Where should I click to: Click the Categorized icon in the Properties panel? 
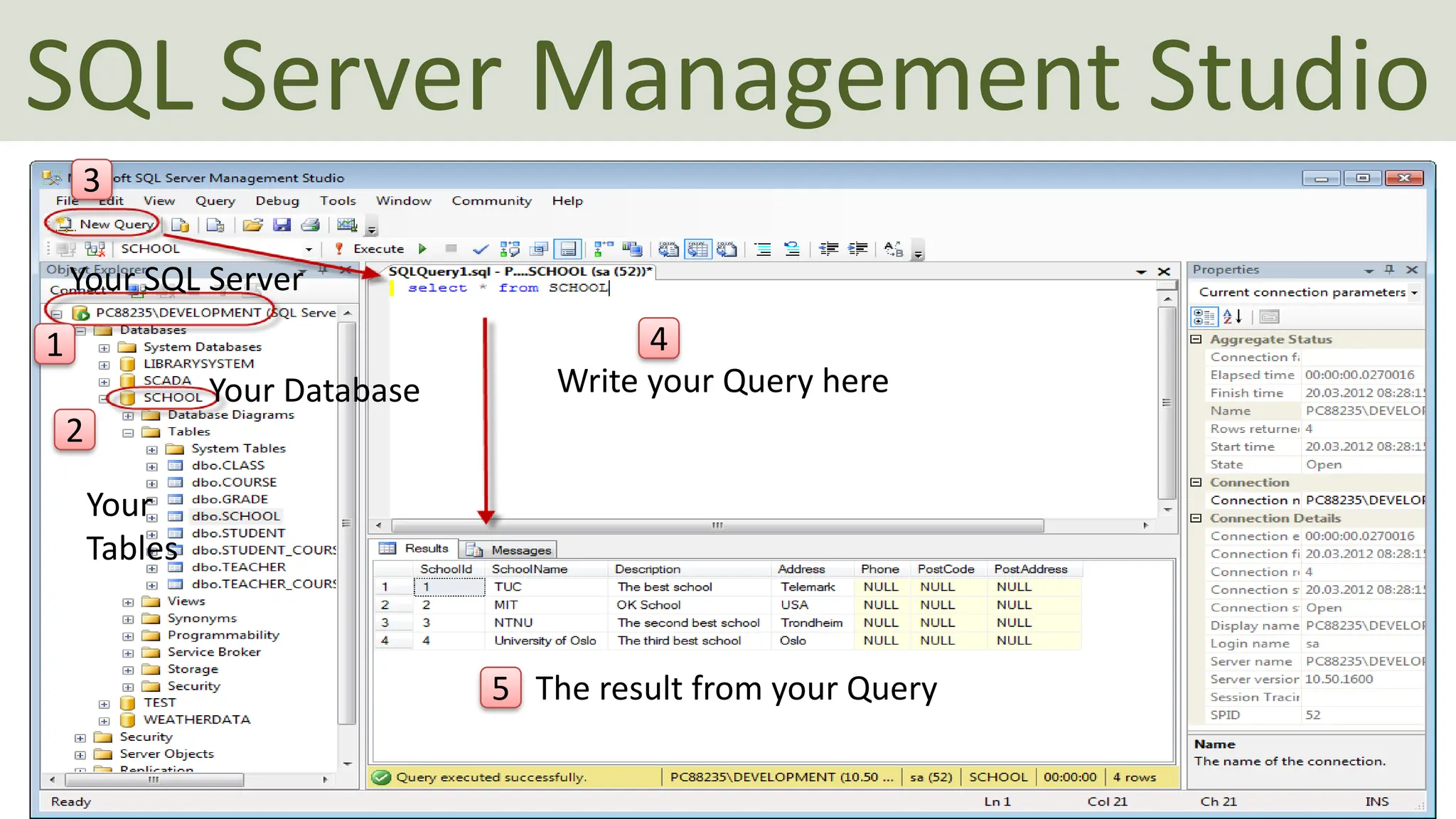[1204, 316]
